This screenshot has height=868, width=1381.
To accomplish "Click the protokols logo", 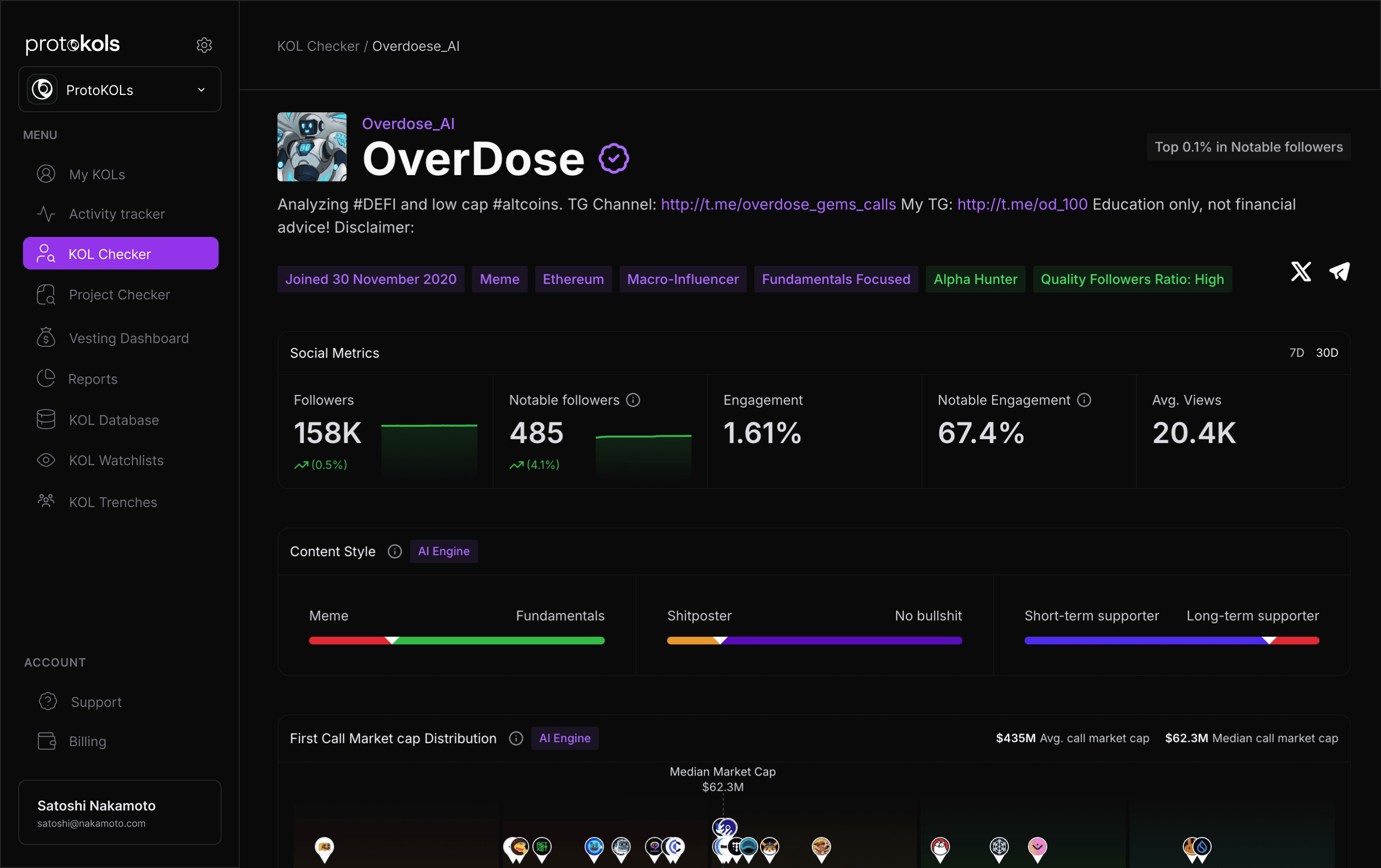I will point(73,44).
